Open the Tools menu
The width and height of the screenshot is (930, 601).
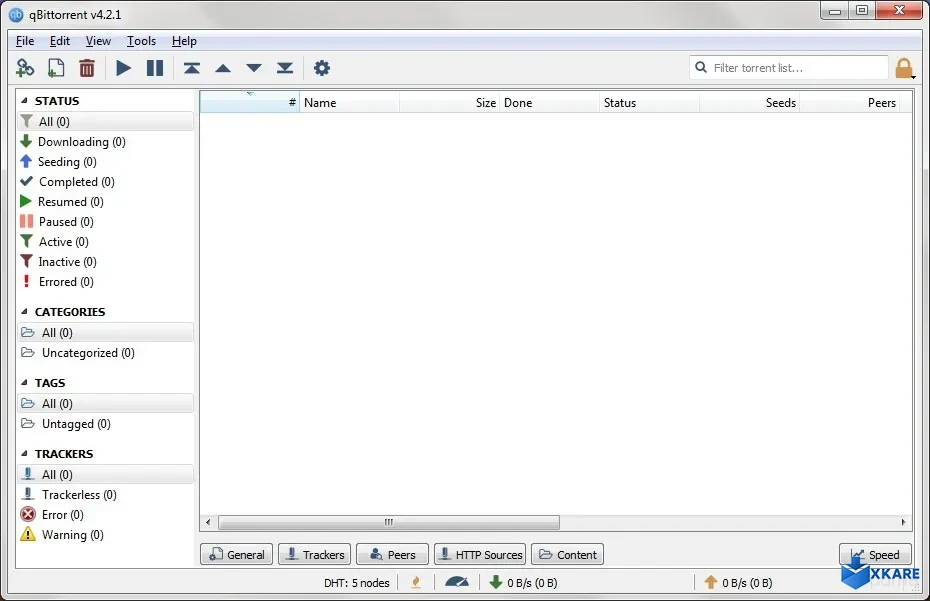pos(140,41)
